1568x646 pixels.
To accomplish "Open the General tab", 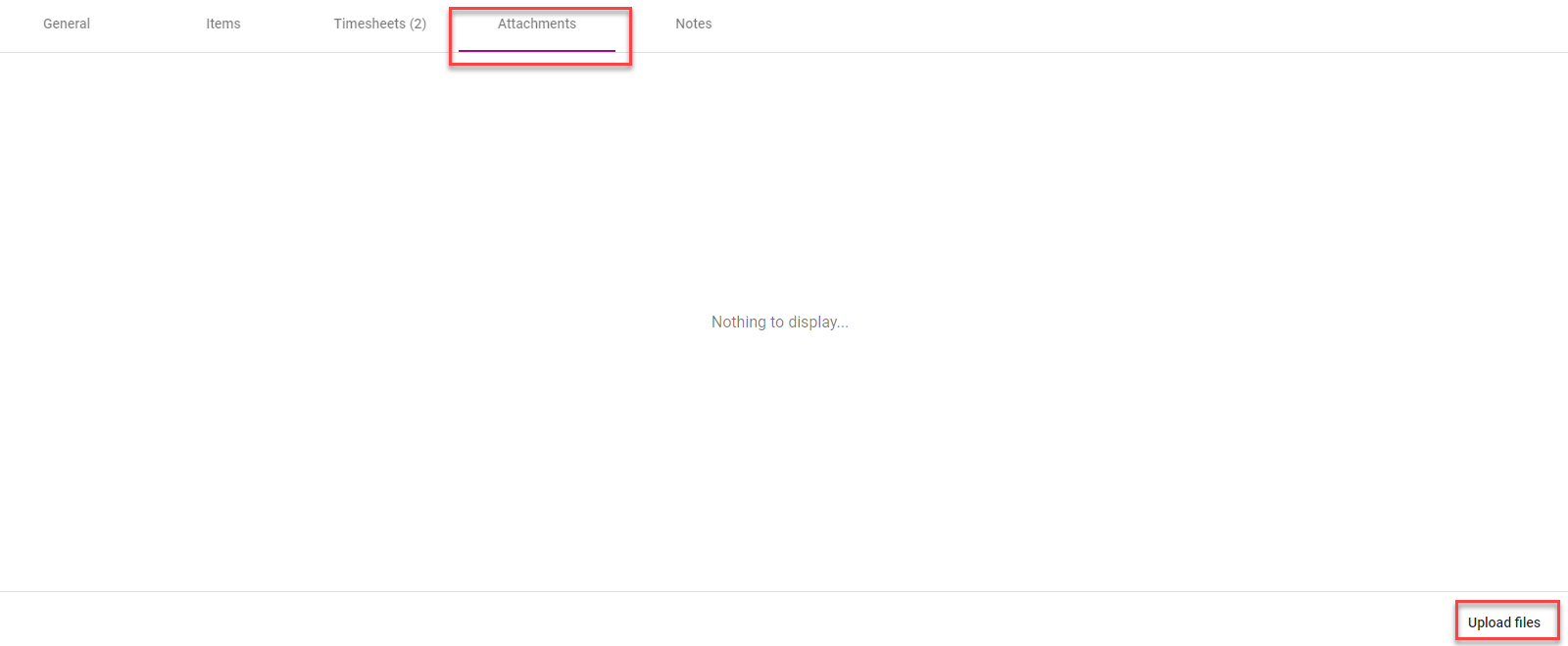I will [67, 24].
